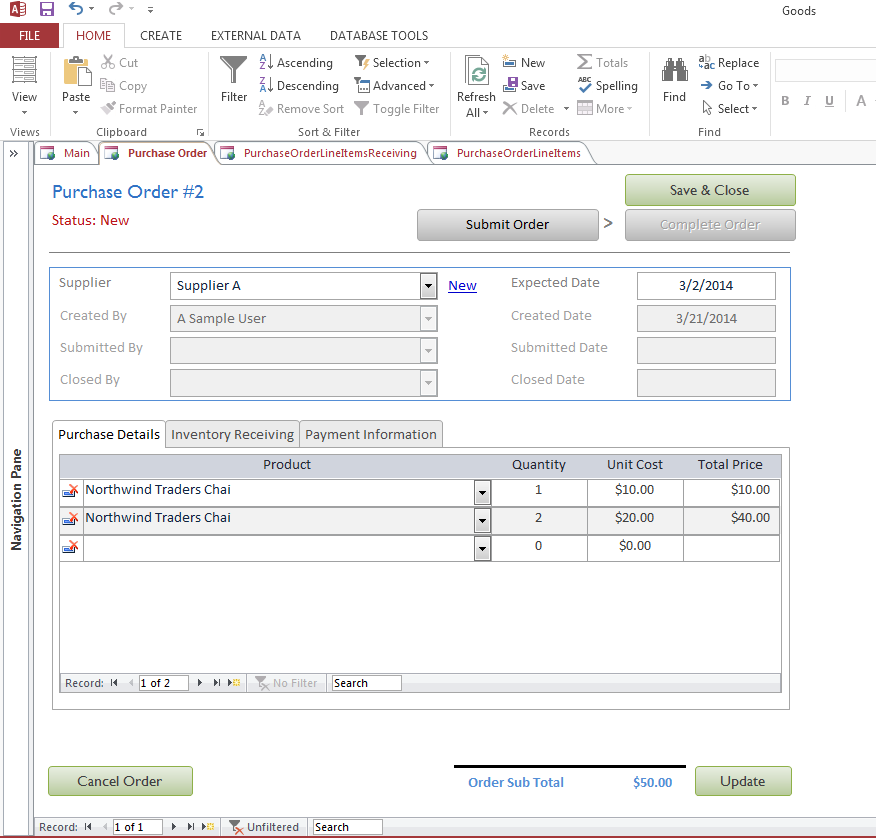
Task: Click the New link beside Supplier
Action: pos(462,286)
